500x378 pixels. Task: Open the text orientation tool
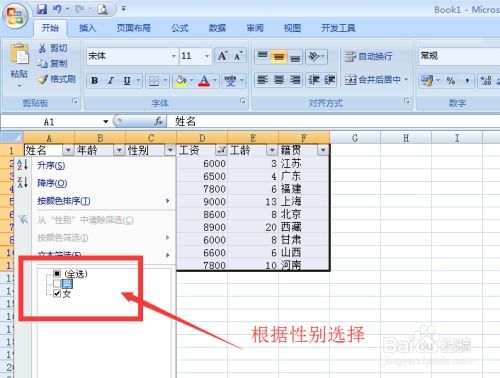tap(314, 56)
